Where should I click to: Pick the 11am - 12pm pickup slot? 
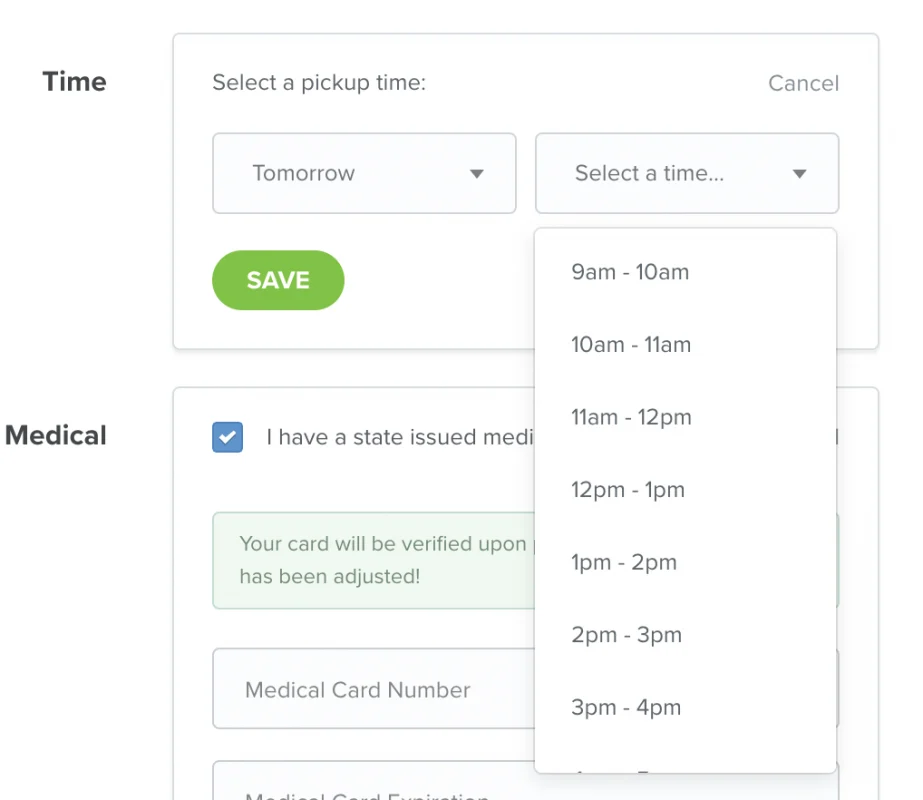[x=631, y=418]
